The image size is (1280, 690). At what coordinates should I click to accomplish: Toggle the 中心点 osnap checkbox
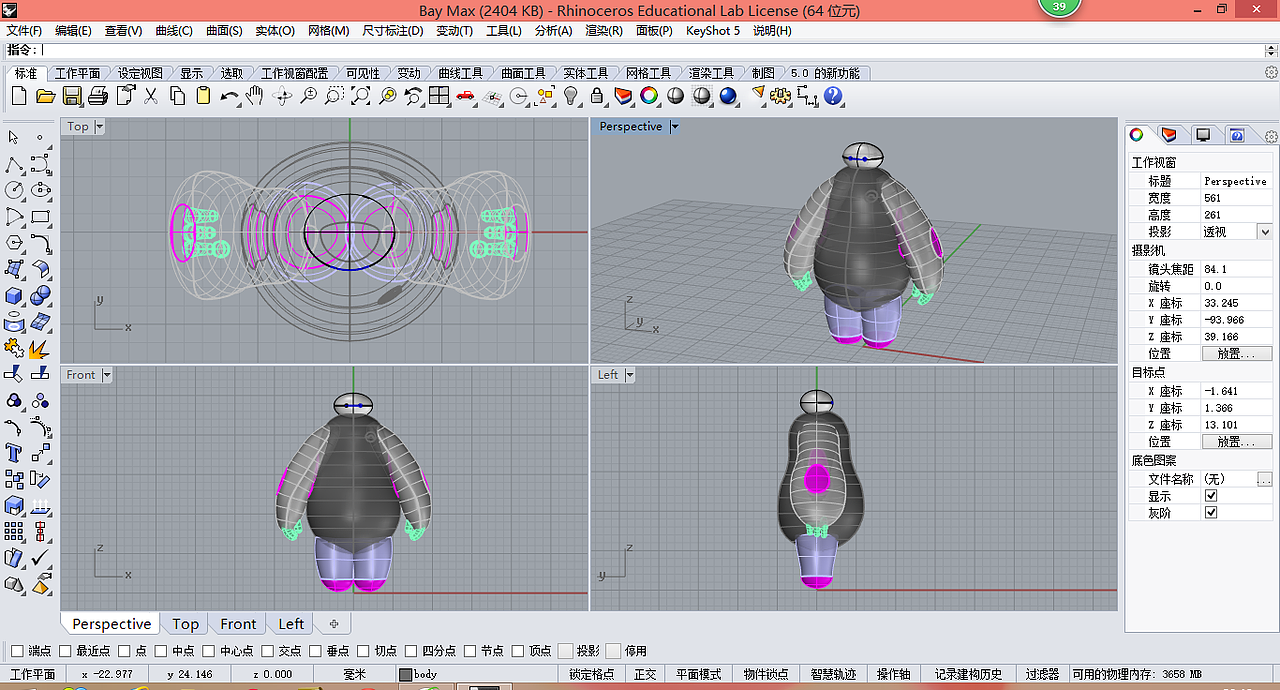point(208,651)
